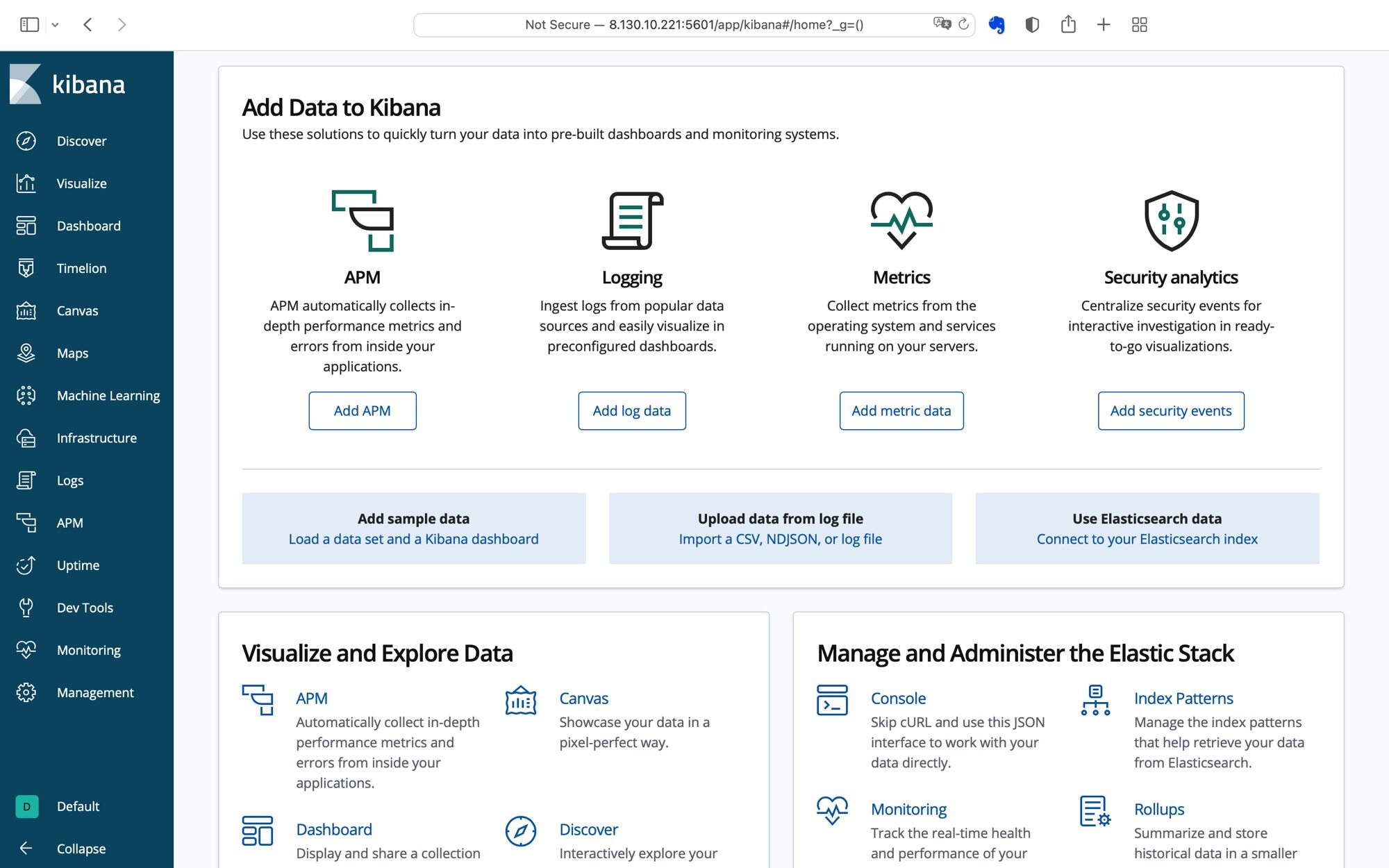Viewport: 1389px width, 868px height.
Task: Select Logs in the navigation menu
Action: point(69,480)
